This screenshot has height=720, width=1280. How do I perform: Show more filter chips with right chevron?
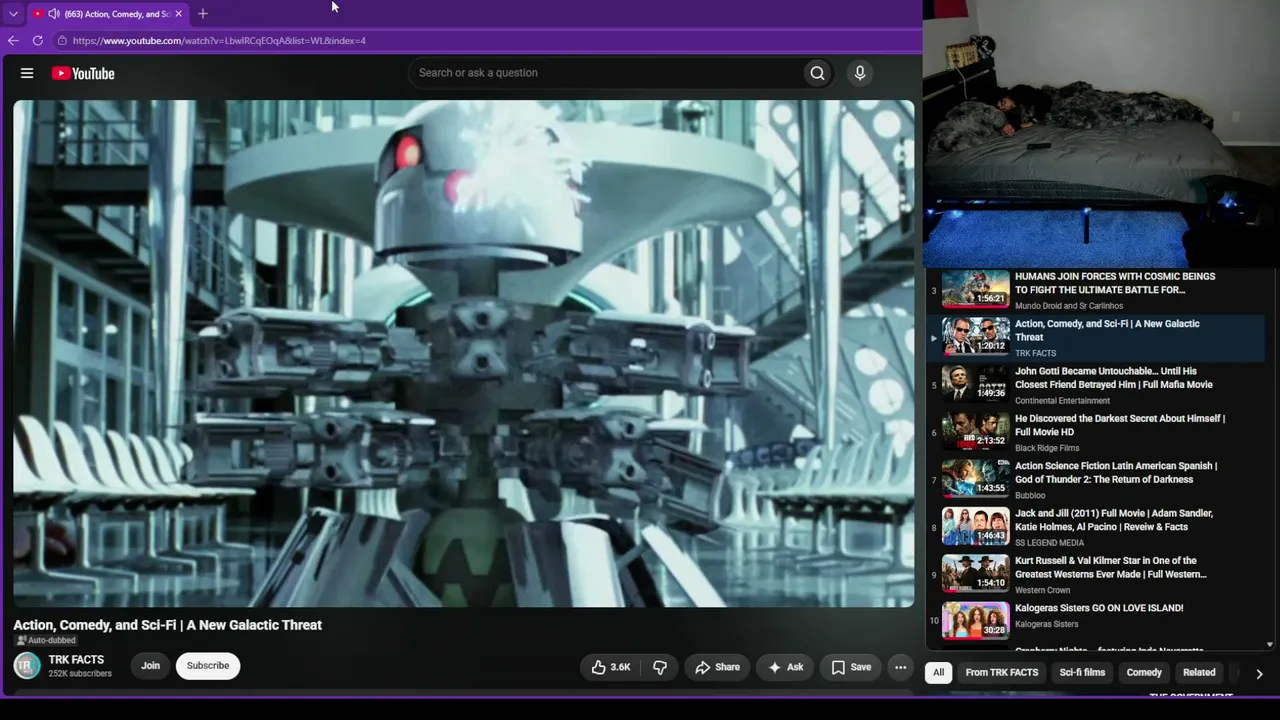click(x=1259, y=673)
